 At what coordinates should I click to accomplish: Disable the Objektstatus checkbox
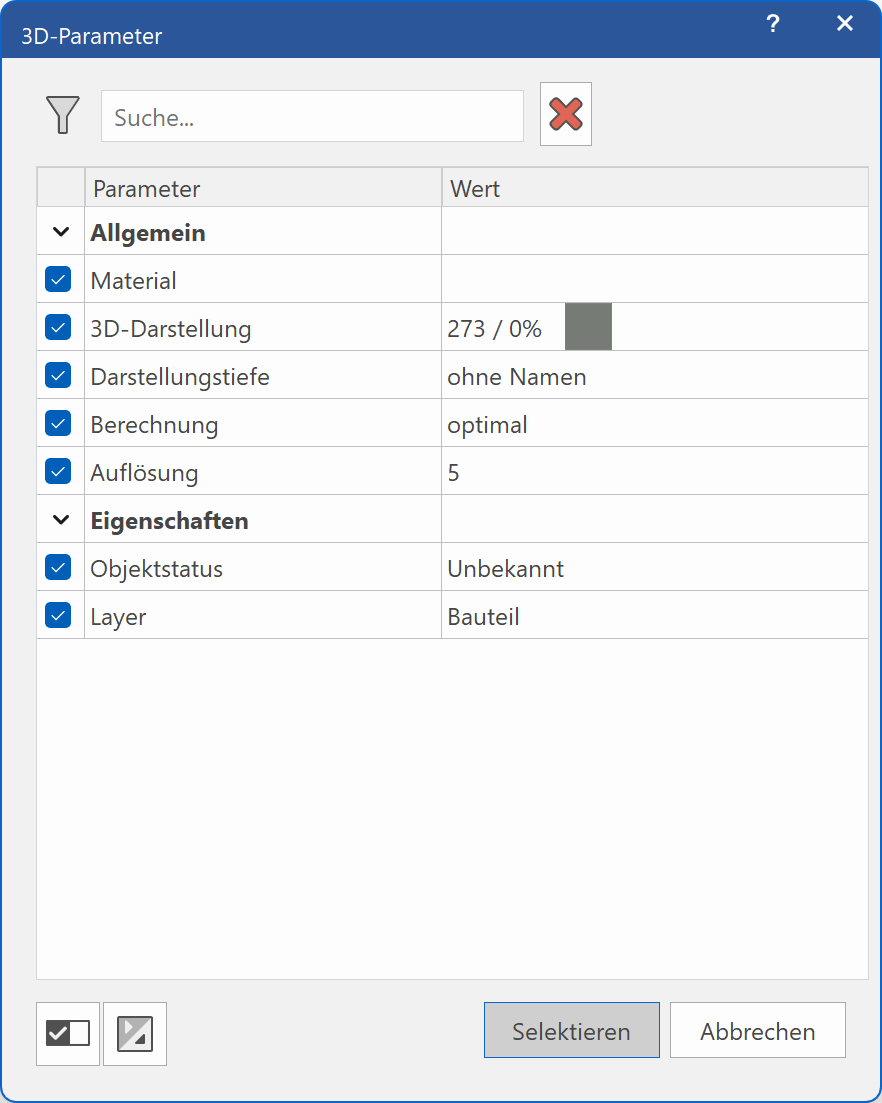point(59,567)
